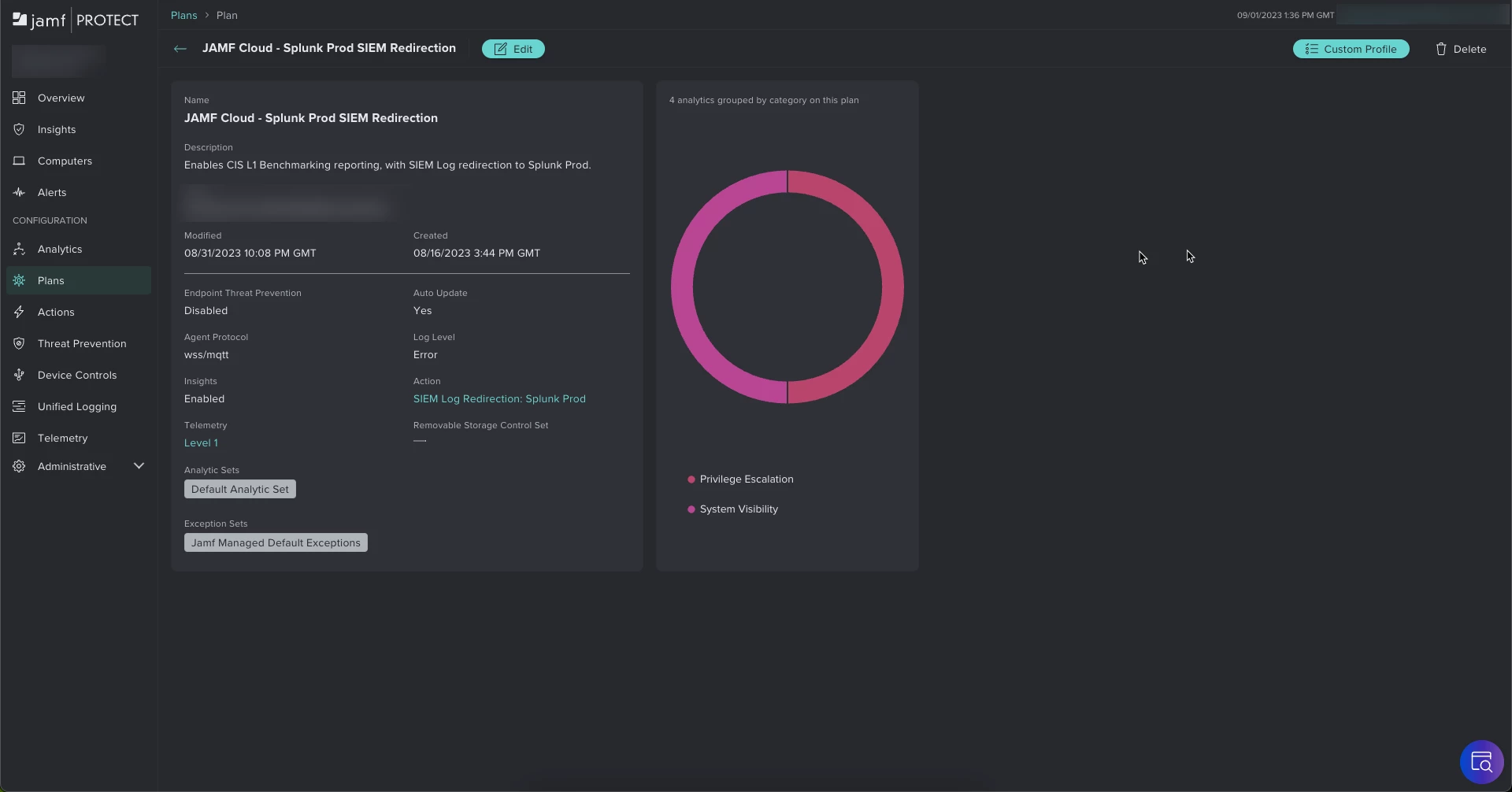Click the Unified Logging icon
The height and width of the screenshot is (792, 1512).
19,406
